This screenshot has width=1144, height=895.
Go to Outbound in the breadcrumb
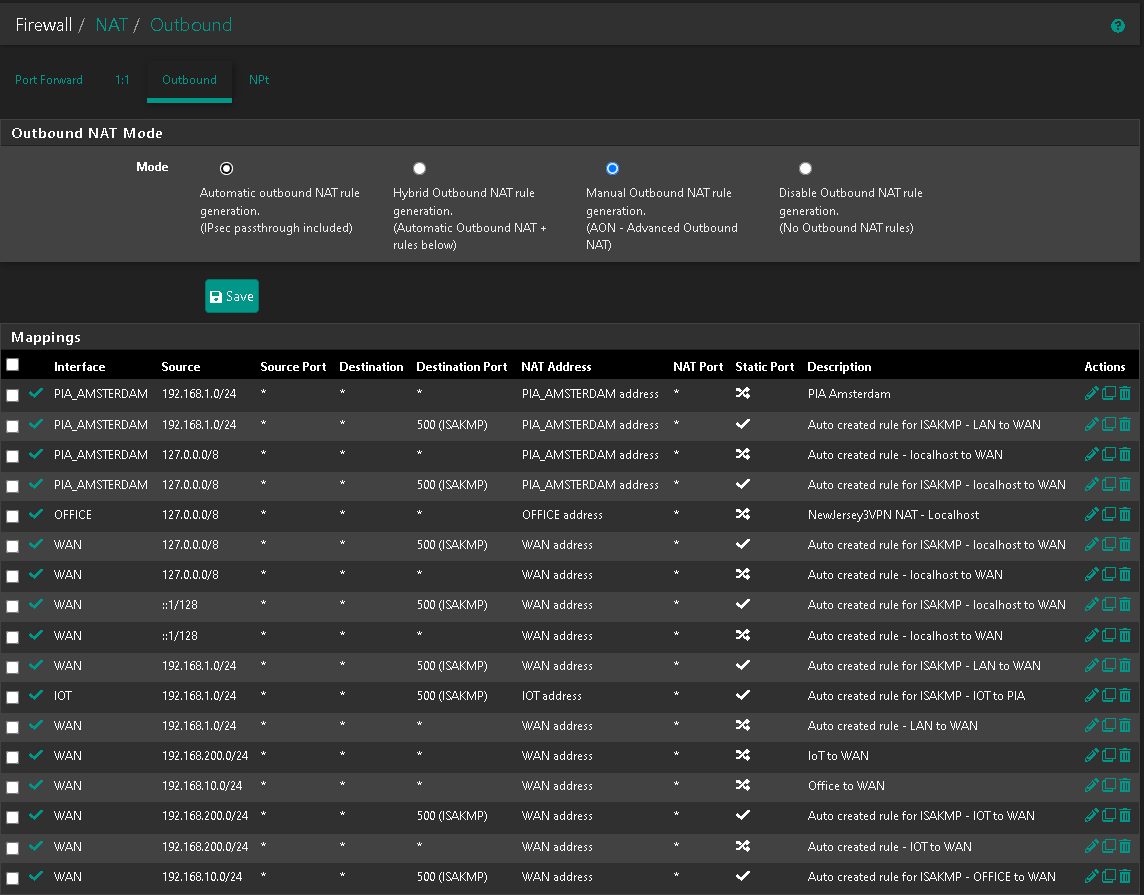coord(191,25)
